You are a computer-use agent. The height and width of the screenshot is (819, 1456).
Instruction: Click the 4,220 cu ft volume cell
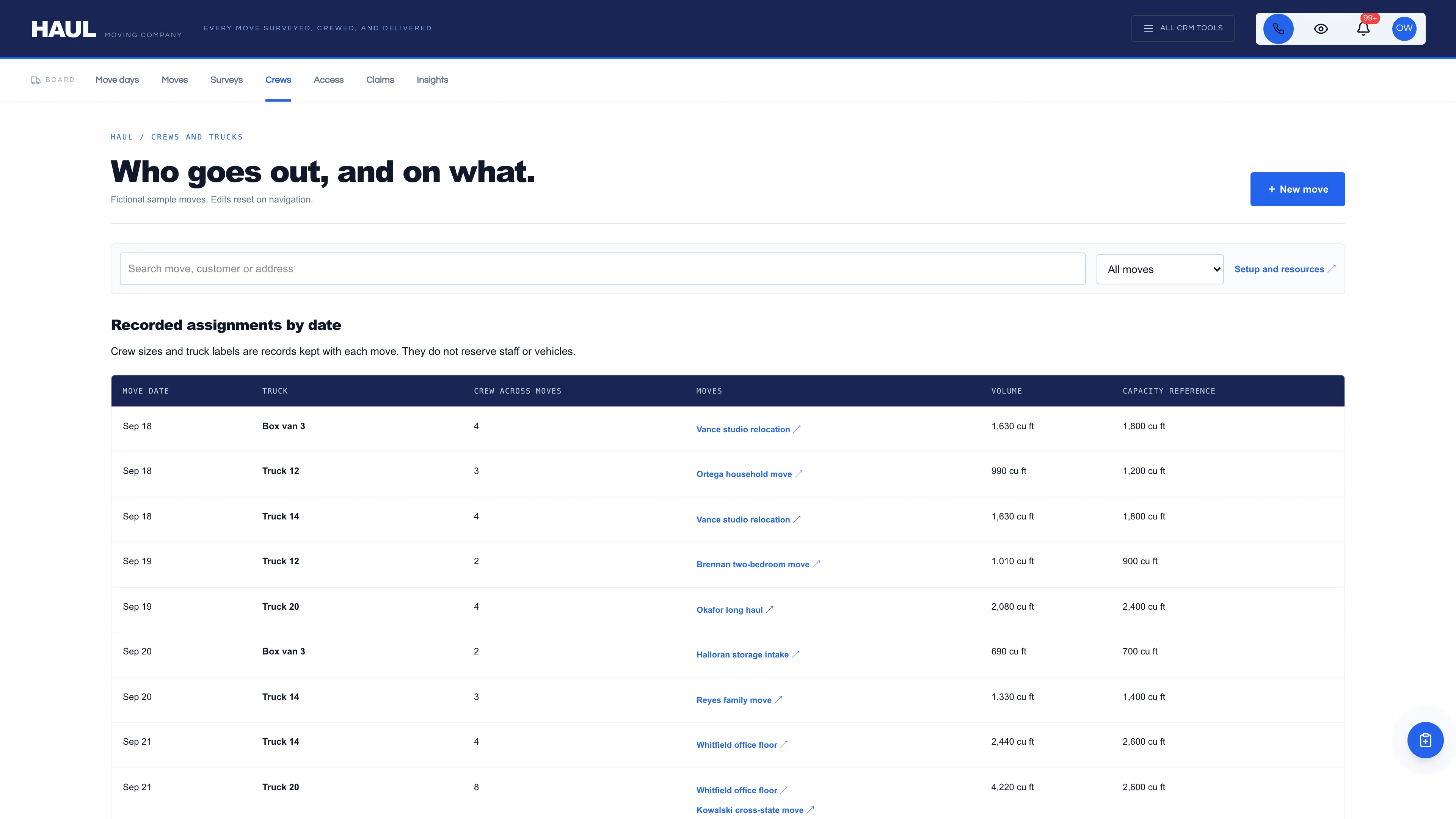pyautogui.click(x=1012, y=787)
